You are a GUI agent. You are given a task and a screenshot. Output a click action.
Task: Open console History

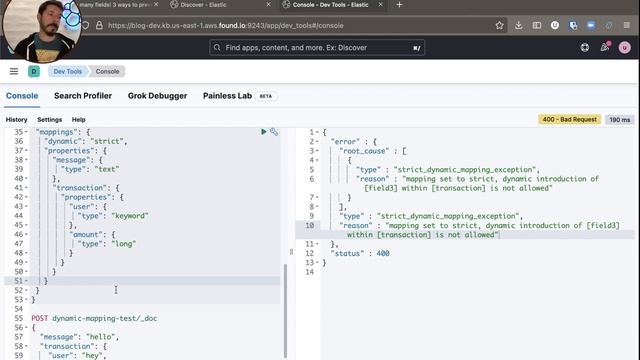16,120
